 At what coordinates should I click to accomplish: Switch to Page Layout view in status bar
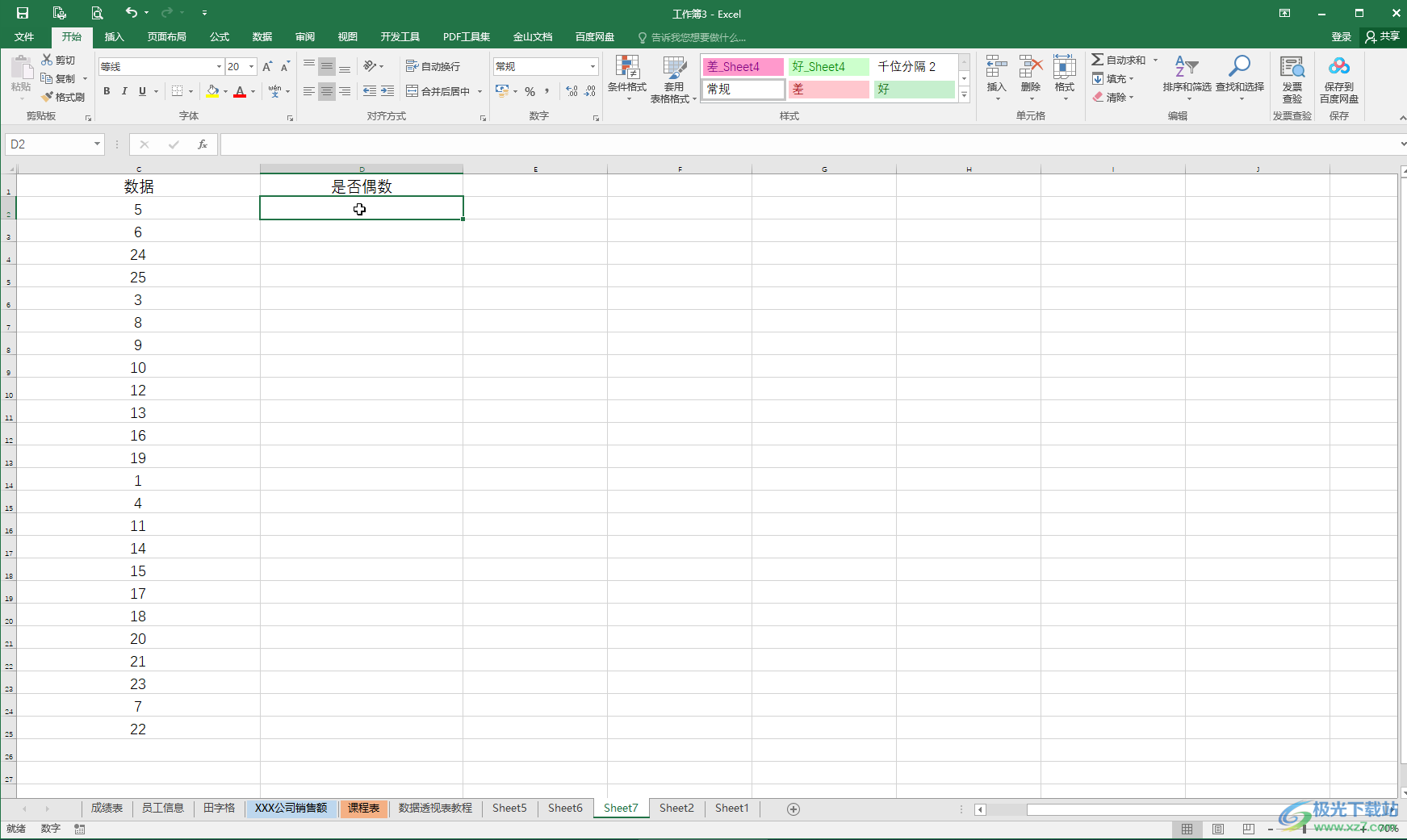[x=1218, y=829]
